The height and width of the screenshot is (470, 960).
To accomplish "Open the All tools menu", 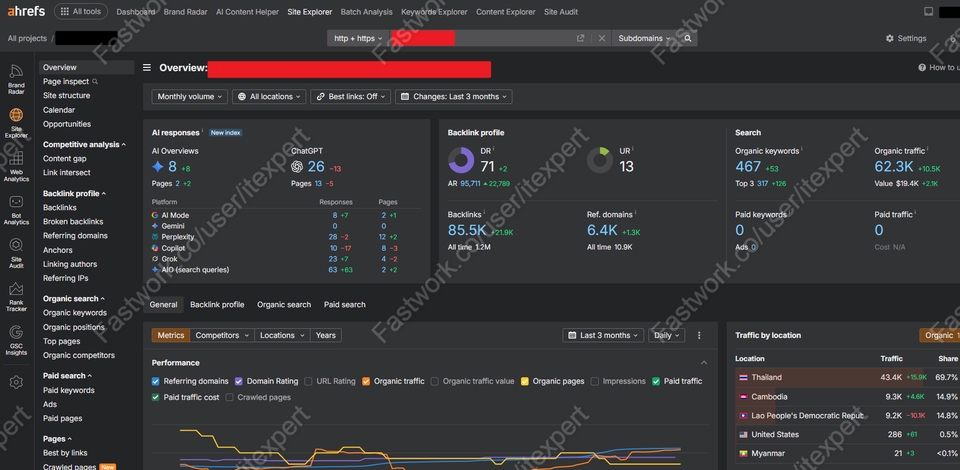I will click(x=81, y=12).
